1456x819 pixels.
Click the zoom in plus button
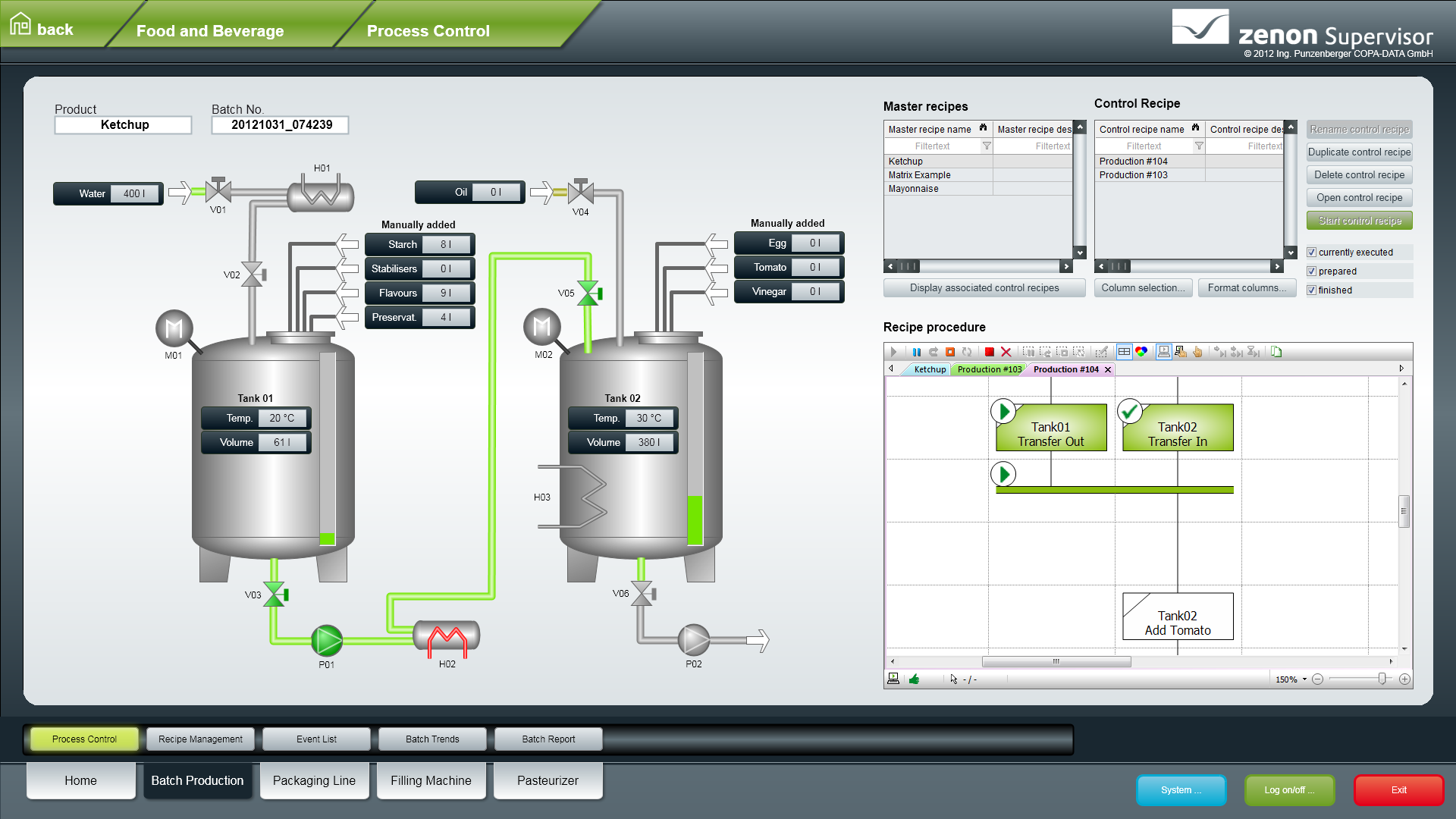pos(1404,679)
